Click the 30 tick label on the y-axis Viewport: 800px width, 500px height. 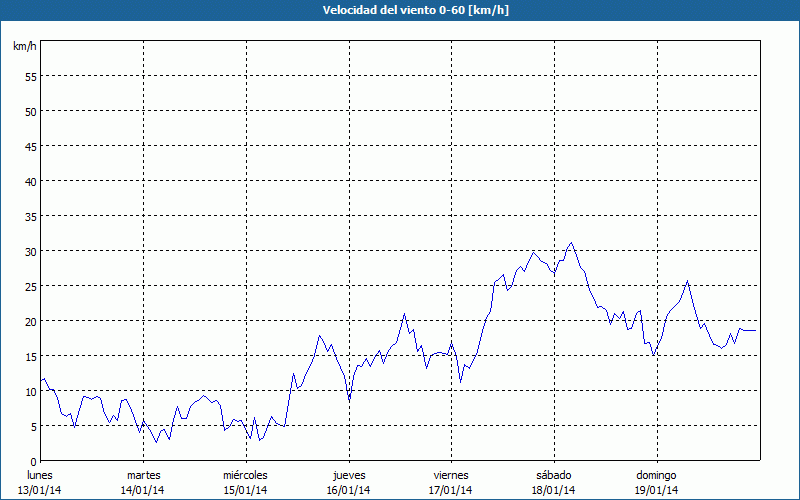(30, 251)
